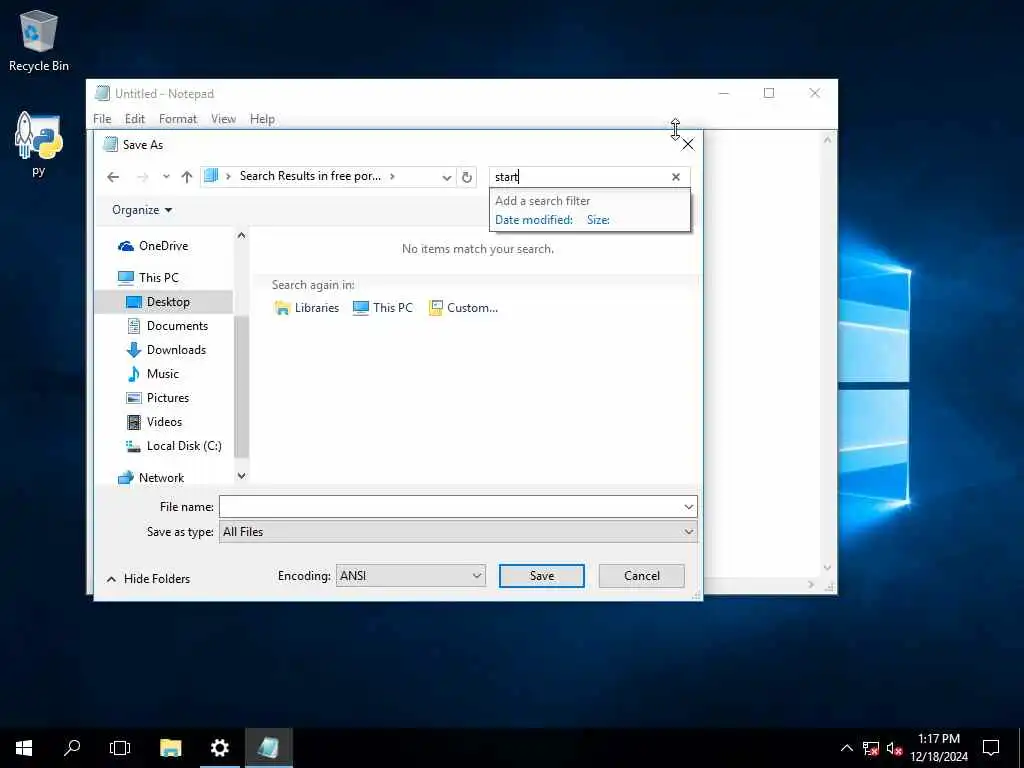Close the Save As dialog
This screenshot has height=768, width=1024.
click(x=688, y=145)
